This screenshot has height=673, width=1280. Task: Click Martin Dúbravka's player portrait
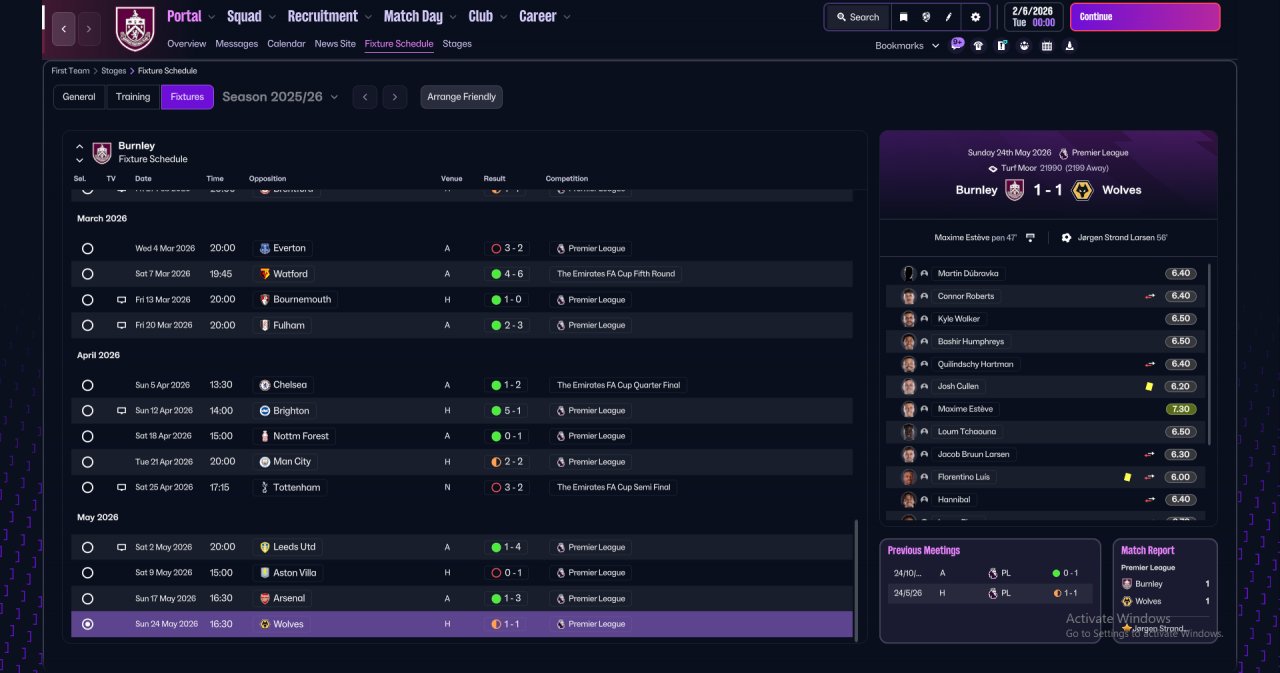pyautogui.click(x=908, y=273)
